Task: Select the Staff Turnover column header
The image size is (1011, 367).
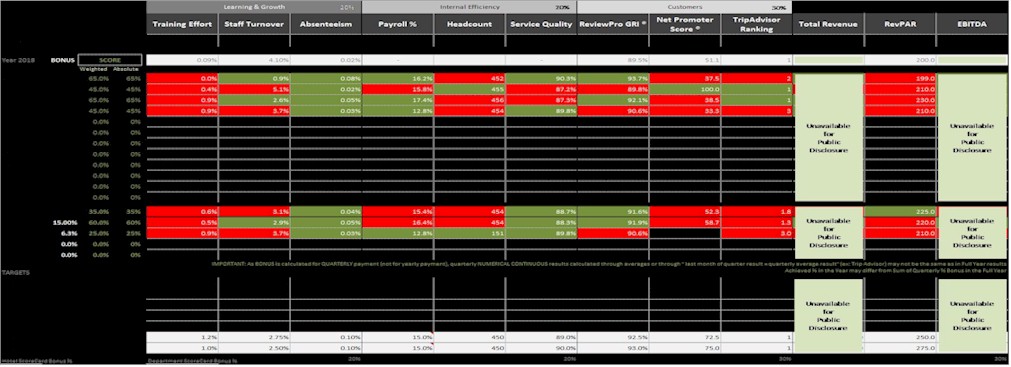Action: tap(254, 24)
